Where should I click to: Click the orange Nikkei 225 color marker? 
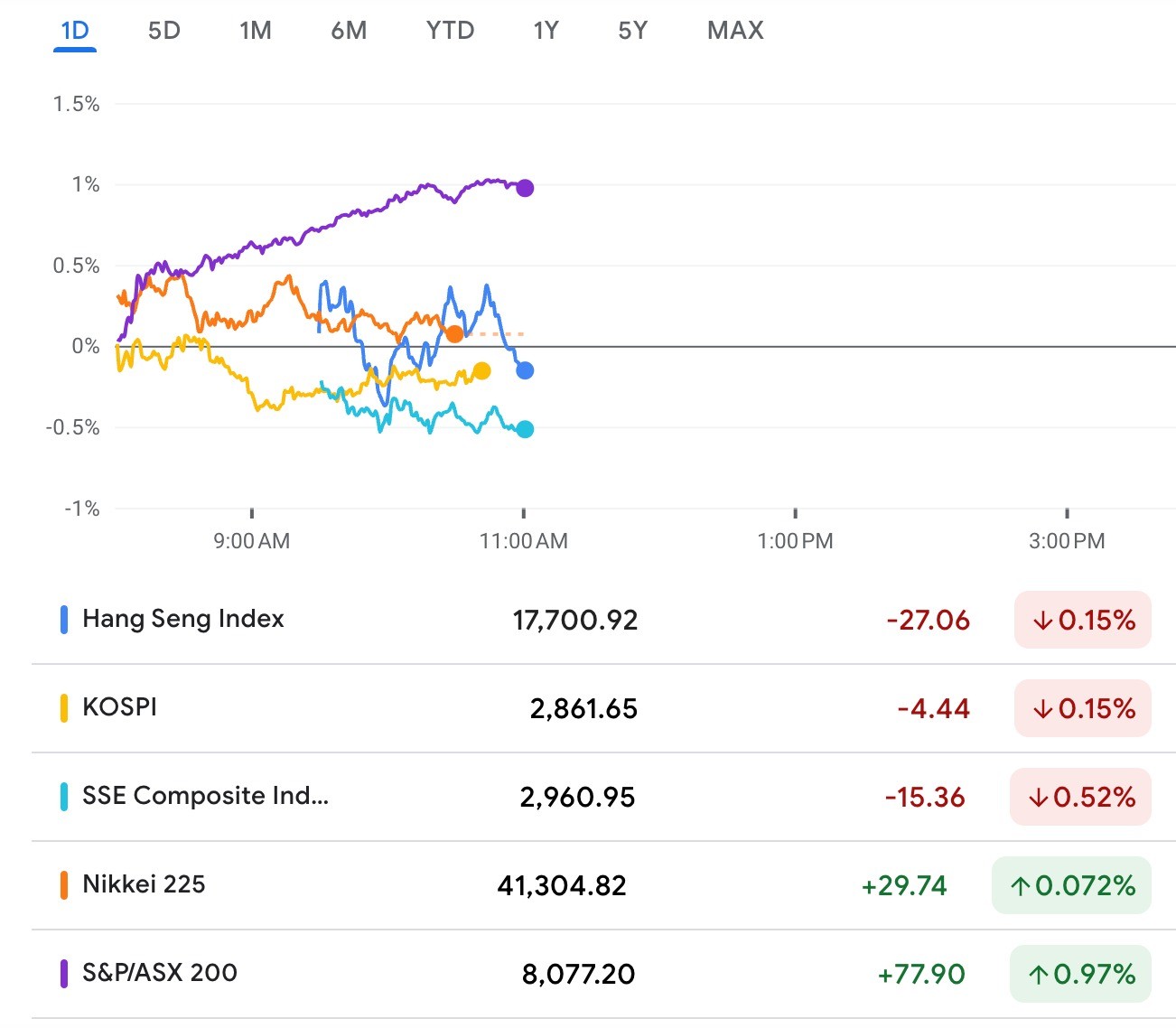coord(64,885)
